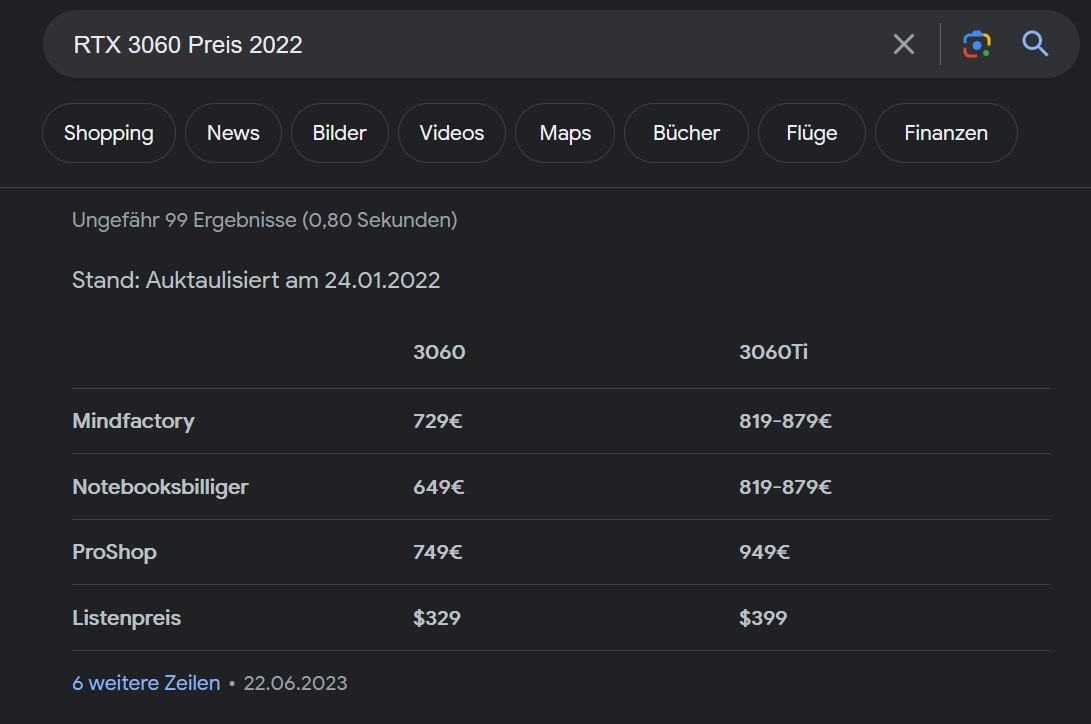The image size is (1091, 724).
Task: Go to Maps results
Action: [x=565, y=133]
